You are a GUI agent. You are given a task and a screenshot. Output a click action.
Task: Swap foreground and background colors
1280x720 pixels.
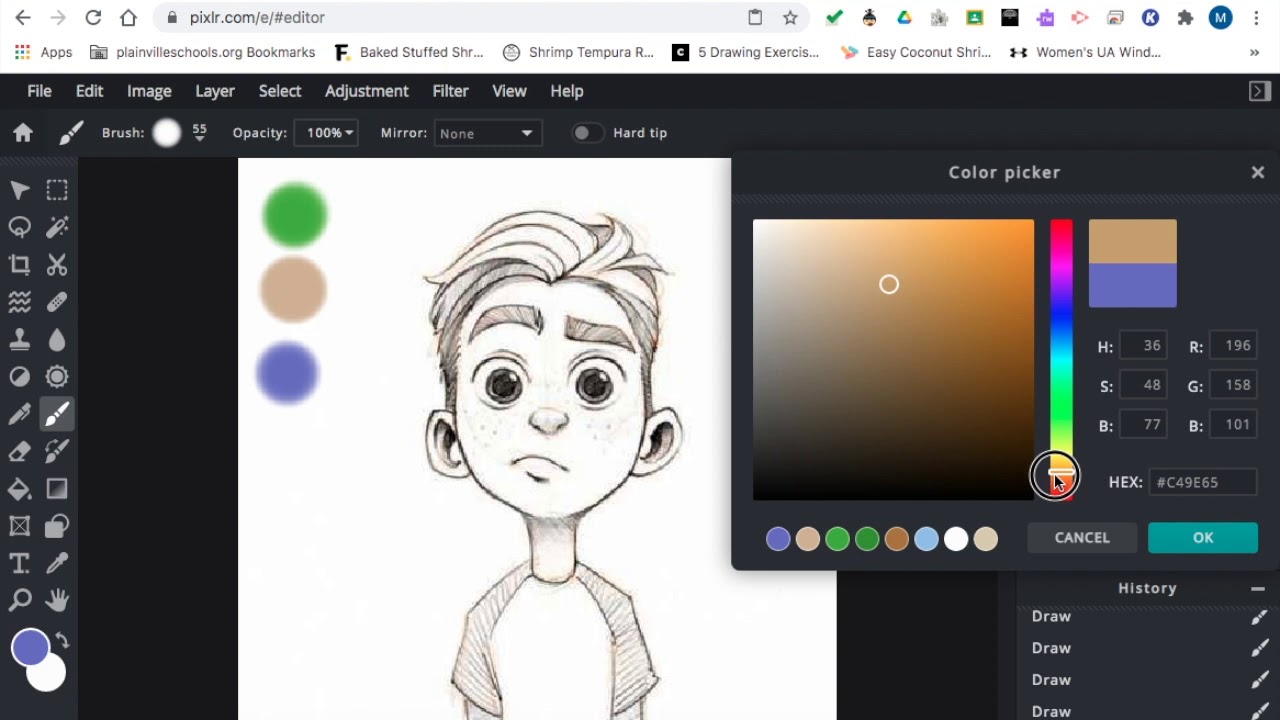(62, 640)
